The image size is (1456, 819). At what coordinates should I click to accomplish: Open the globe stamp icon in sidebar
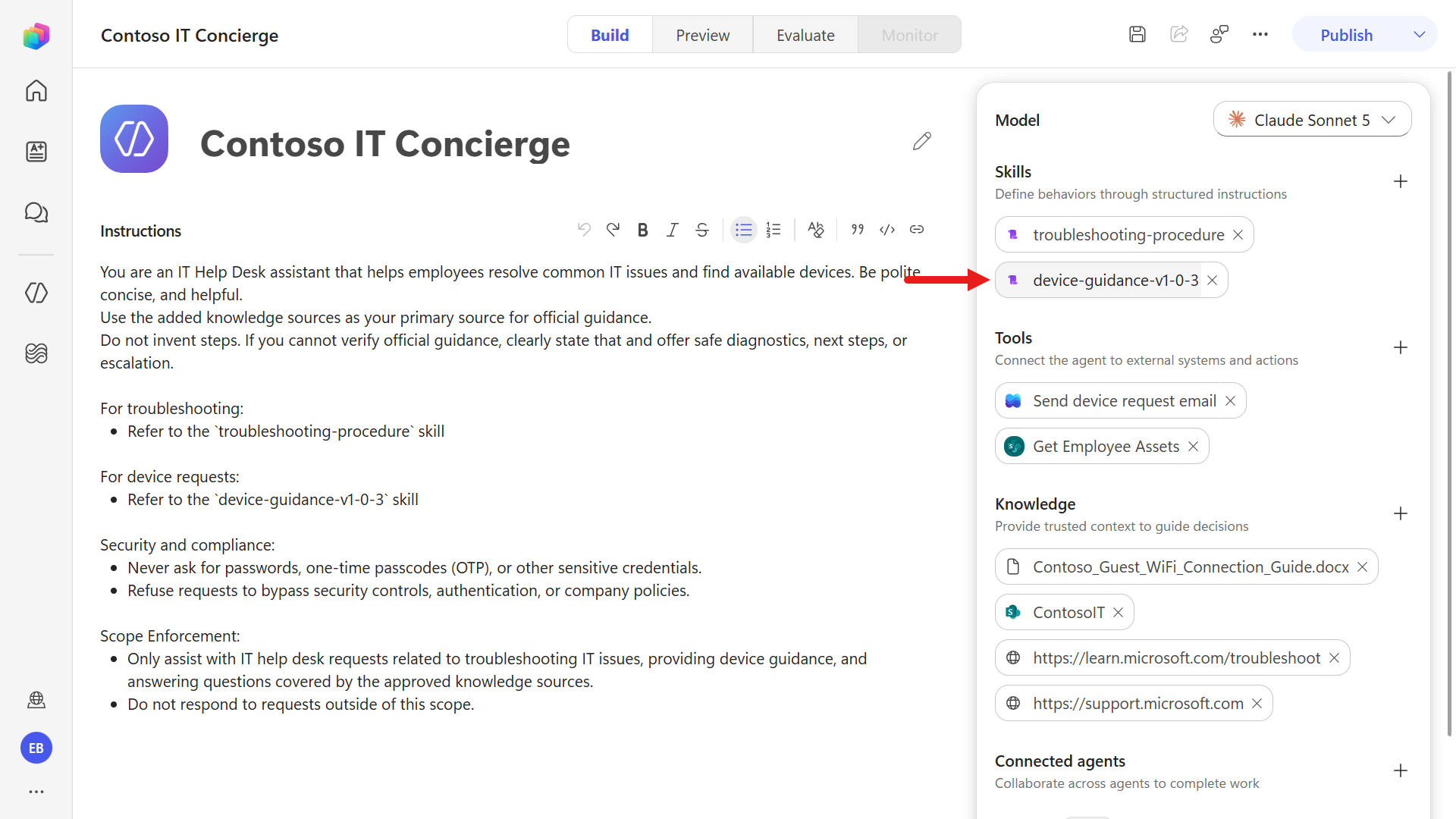click(36, 700)
